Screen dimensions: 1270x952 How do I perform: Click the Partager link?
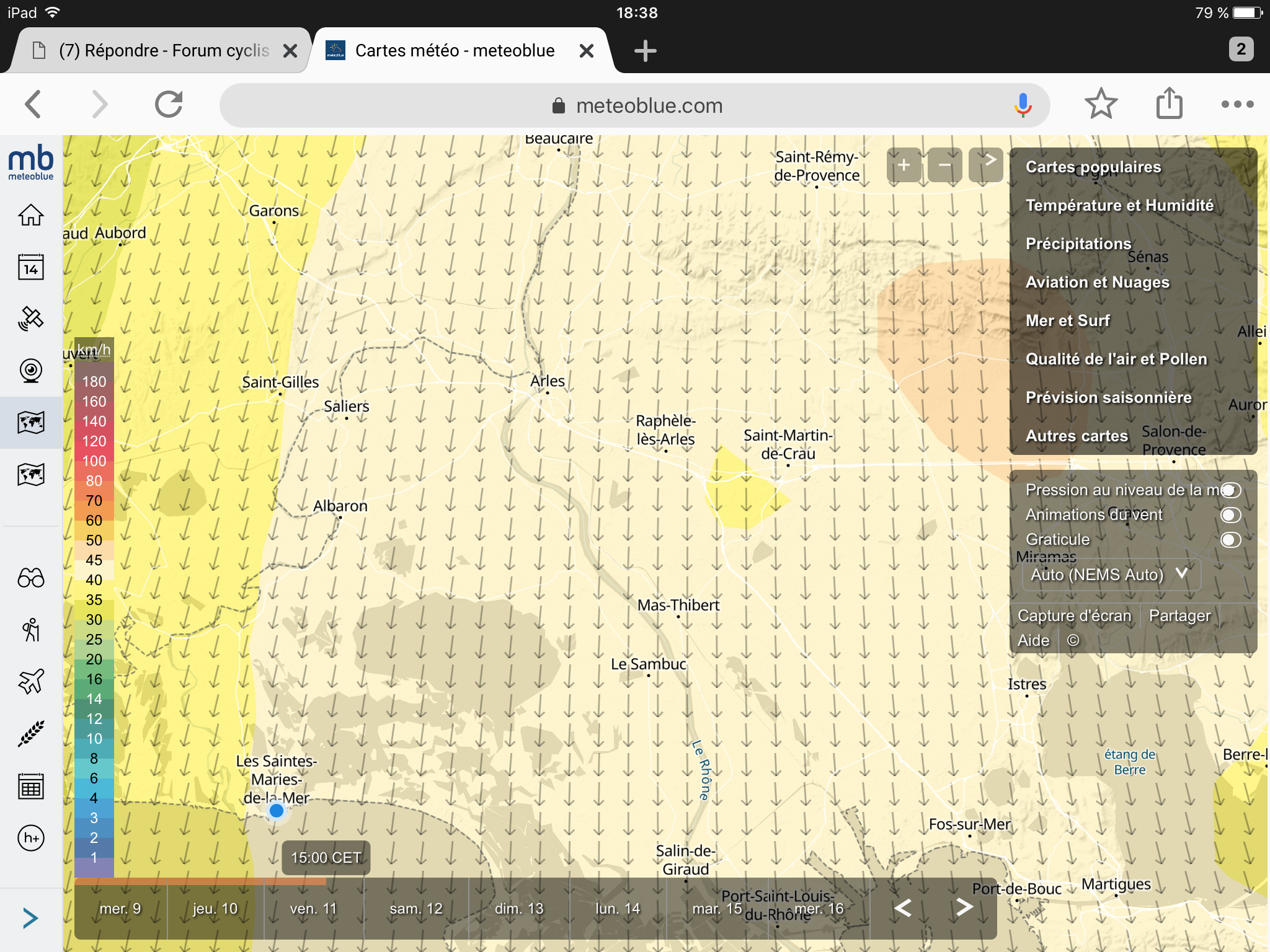[x=1179, y=615]
